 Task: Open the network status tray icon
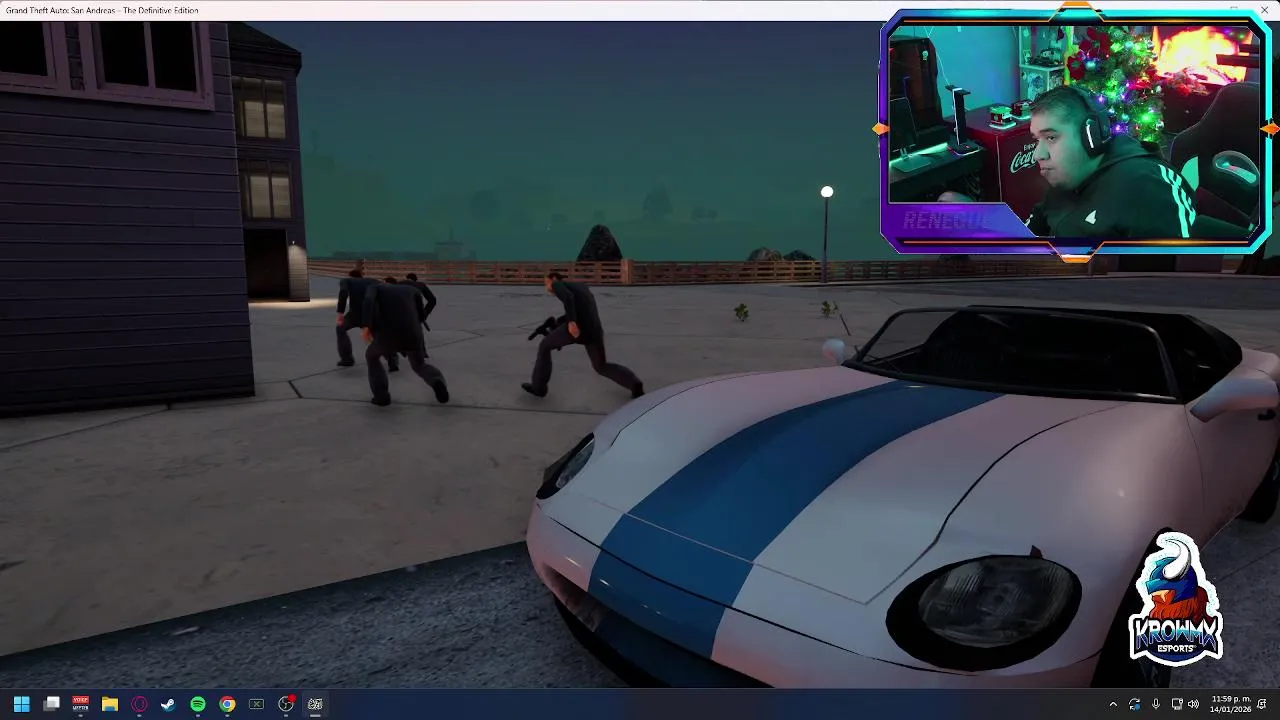pos(1177,705)
